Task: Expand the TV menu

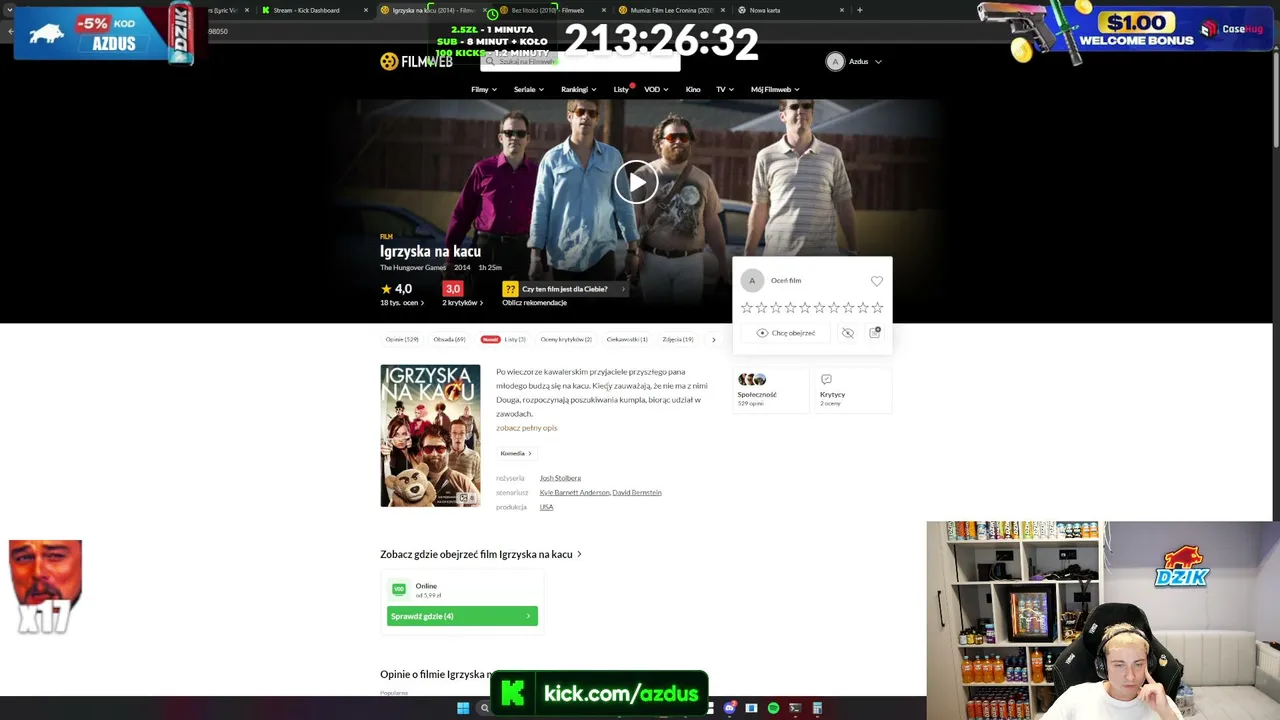Action: coord(725,90)
